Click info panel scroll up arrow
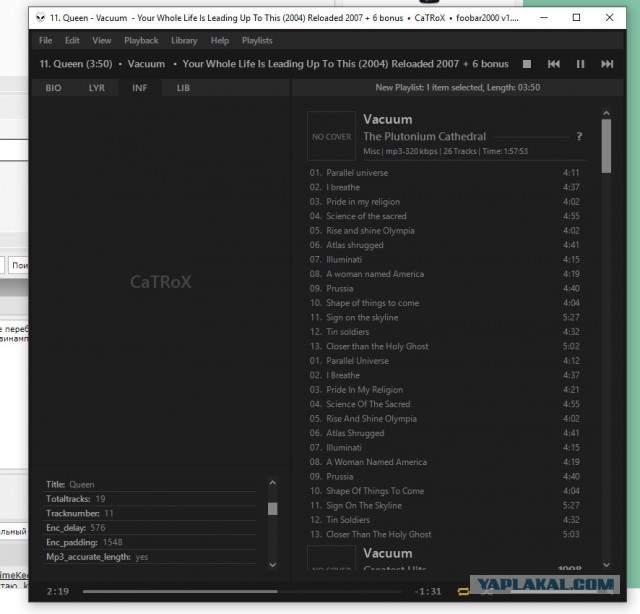This screenshot has width=640, height=614. click(x=273, y=483)
